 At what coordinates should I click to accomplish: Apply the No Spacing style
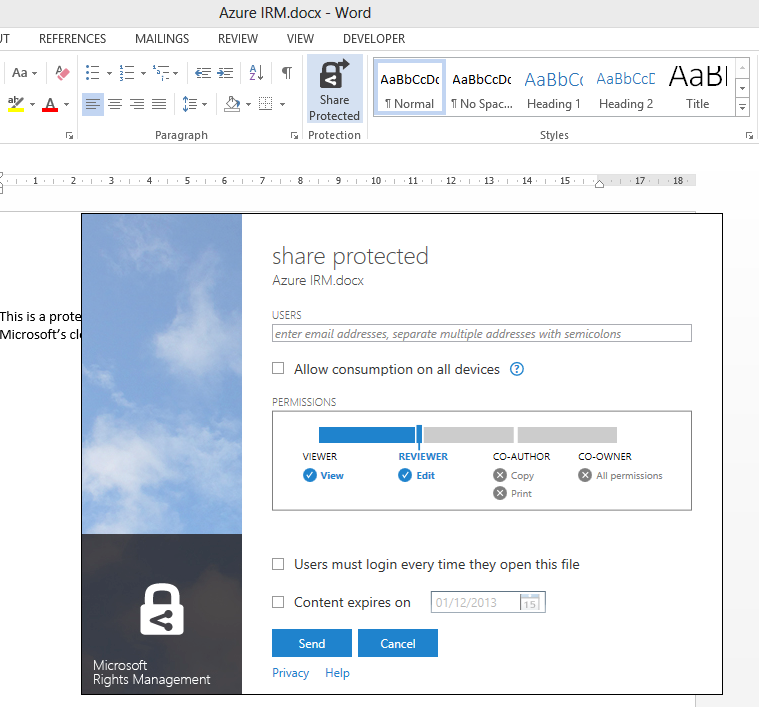pos(482,88)
